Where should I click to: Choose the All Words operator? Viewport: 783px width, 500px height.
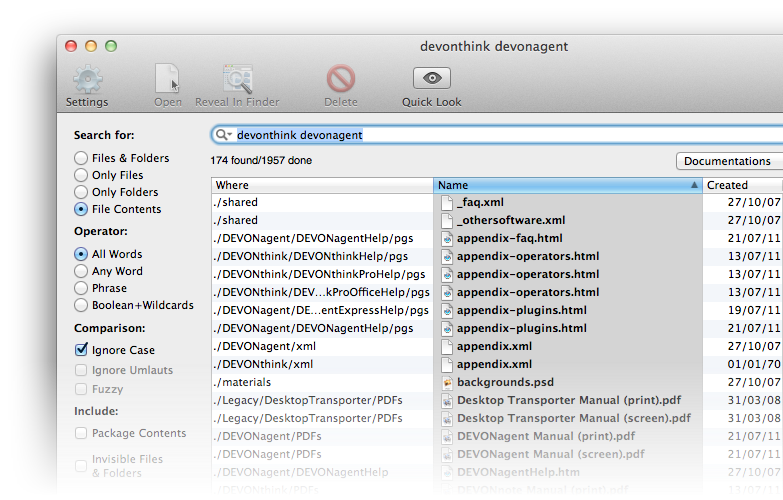click(81, 254)
